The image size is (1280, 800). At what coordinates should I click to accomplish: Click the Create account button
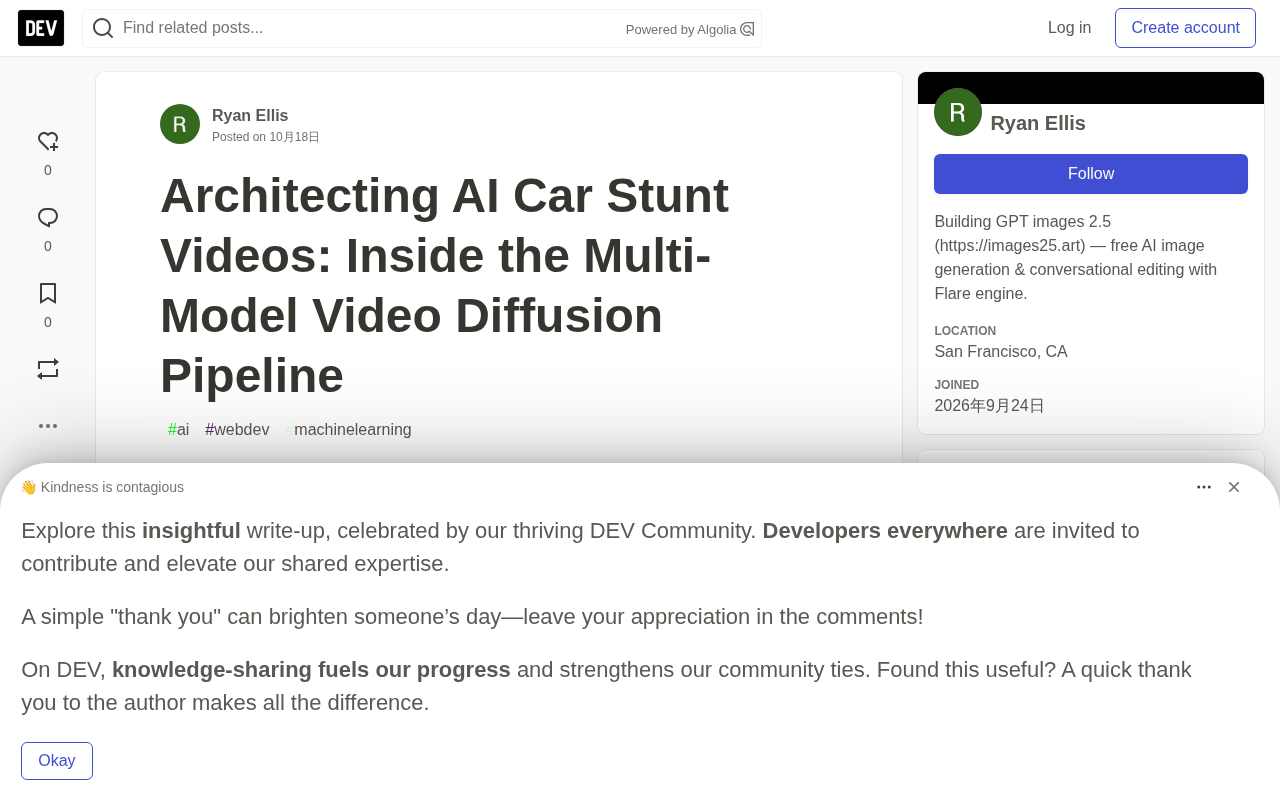point(1185,28)
